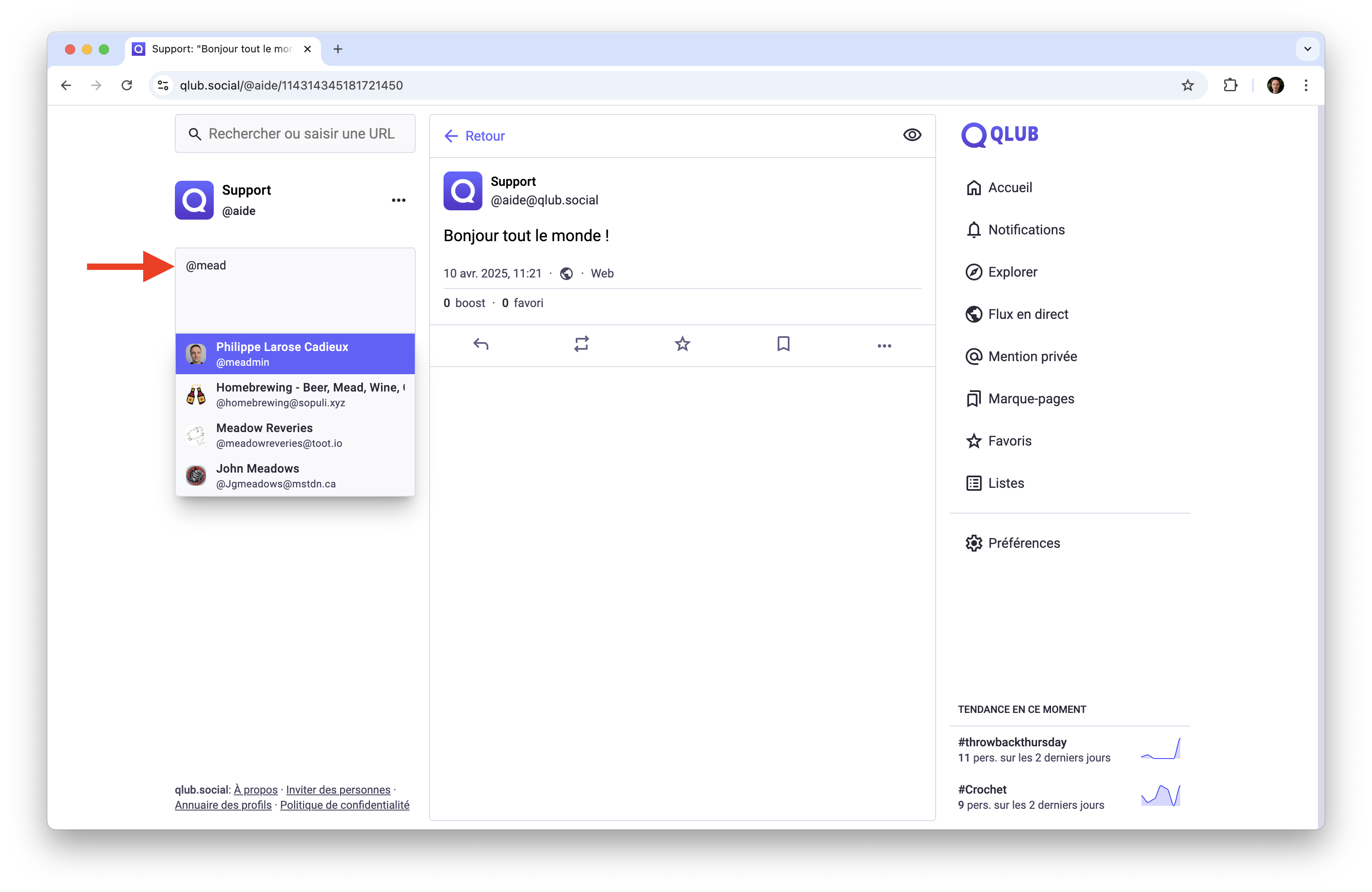Open Support account menu ellipsis
Viewport: 1372px width, 892px height.
point(398,201)
